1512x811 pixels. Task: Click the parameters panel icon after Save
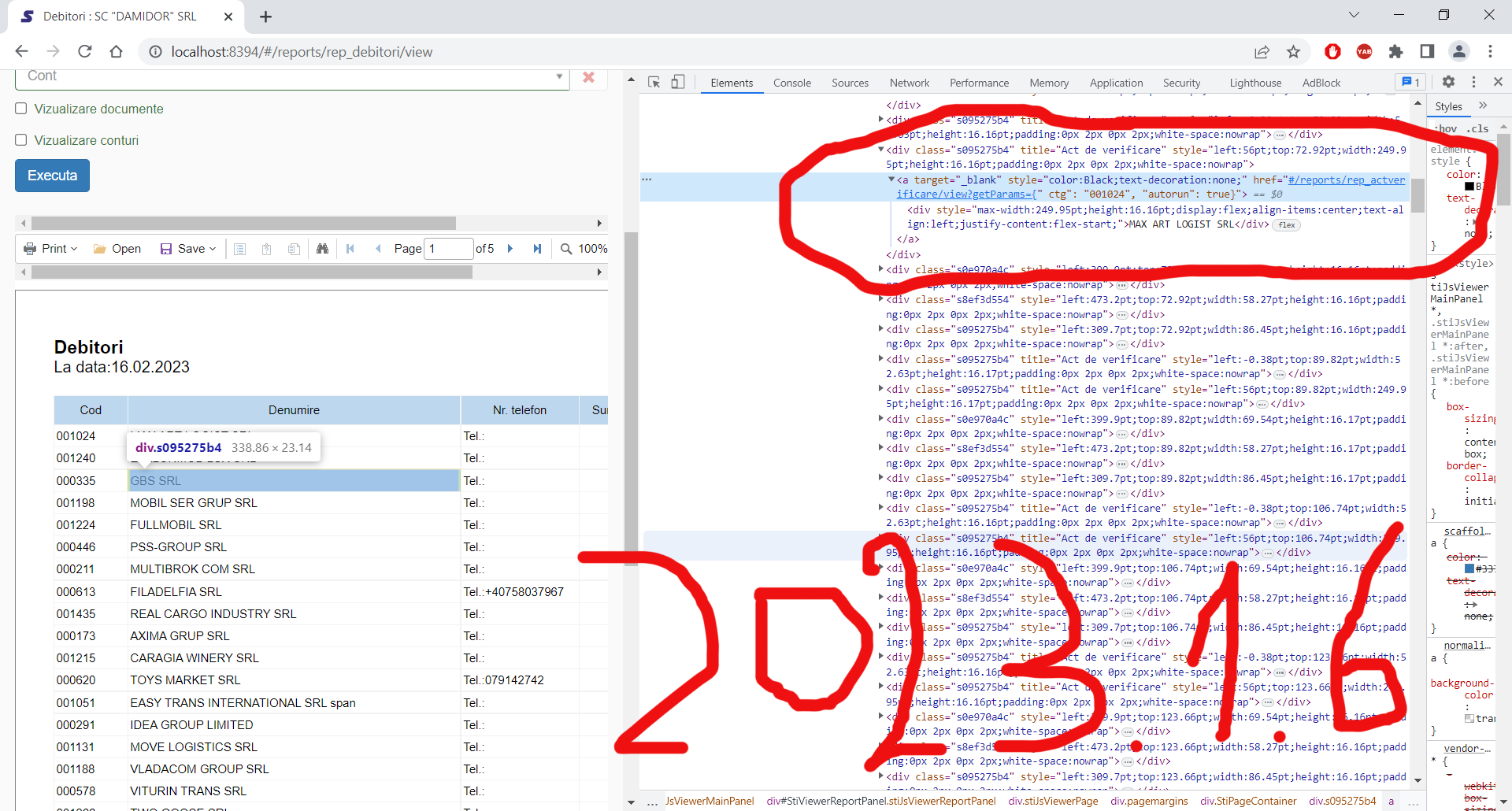240,249
